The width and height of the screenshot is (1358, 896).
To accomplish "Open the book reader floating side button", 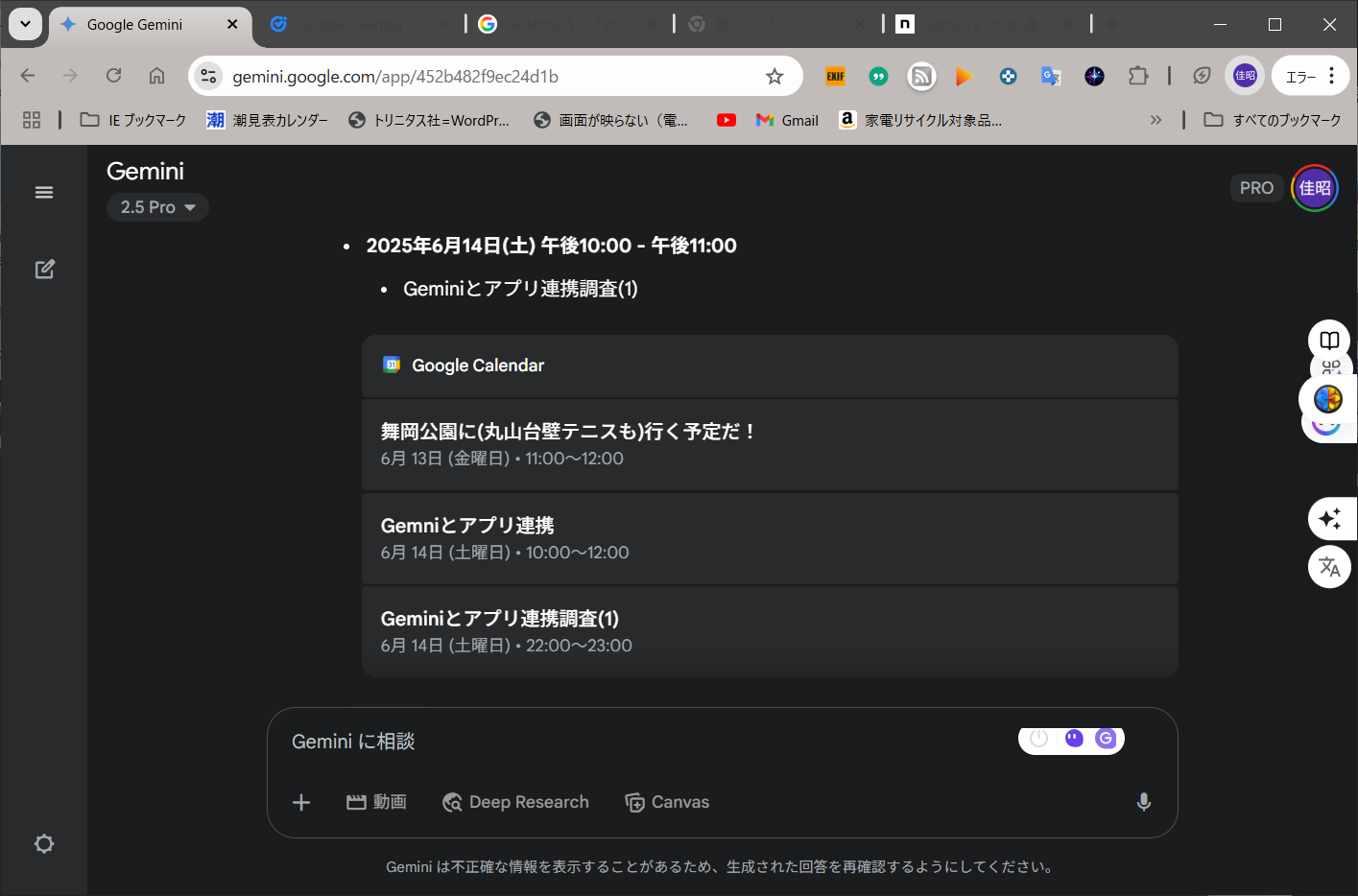I will (1329, 341).
